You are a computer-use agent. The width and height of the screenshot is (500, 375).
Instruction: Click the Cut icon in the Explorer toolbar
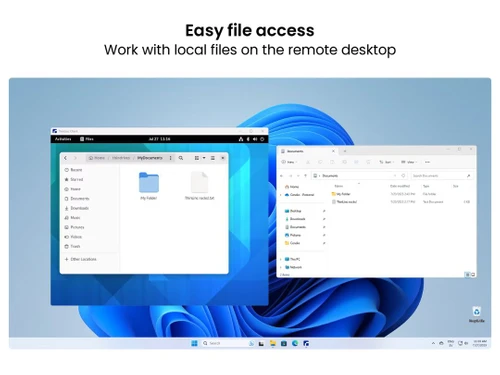308,162
